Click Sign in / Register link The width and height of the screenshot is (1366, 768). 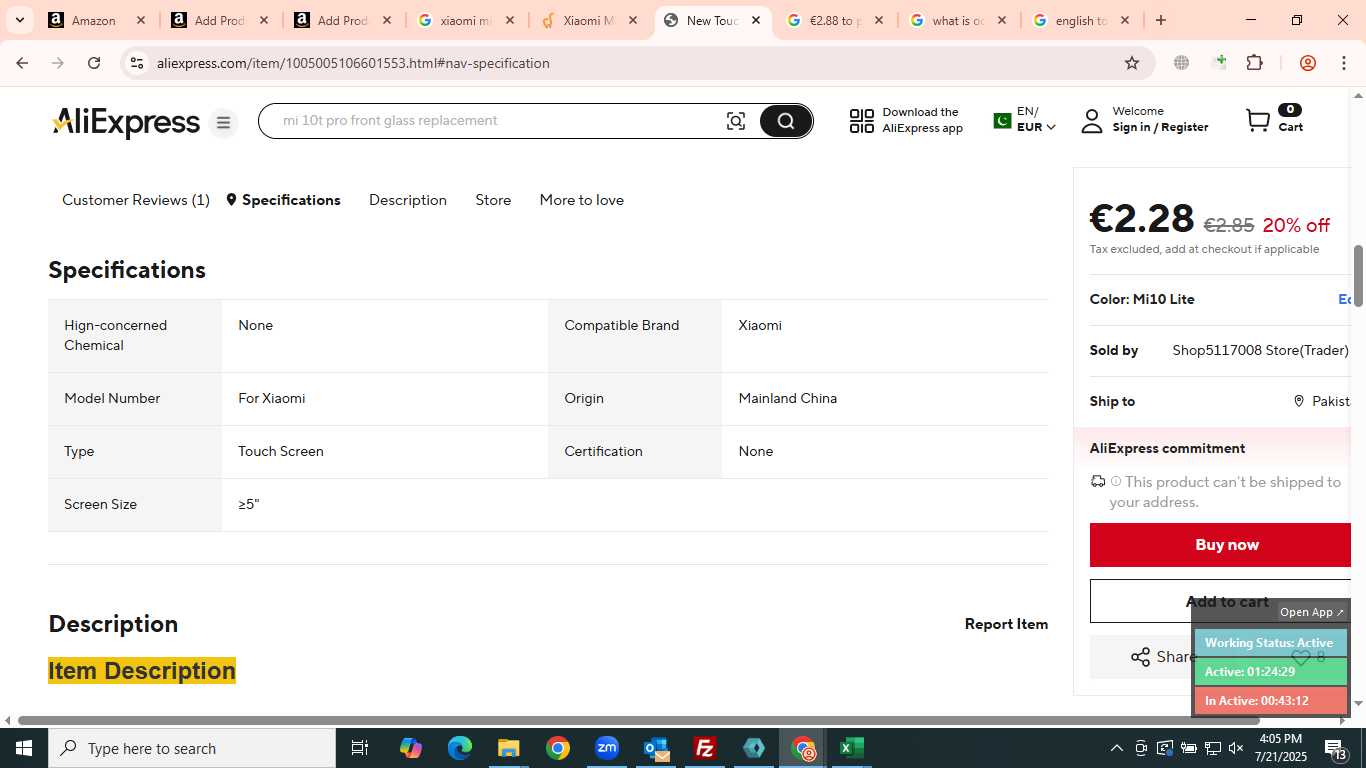[1160, 127]
